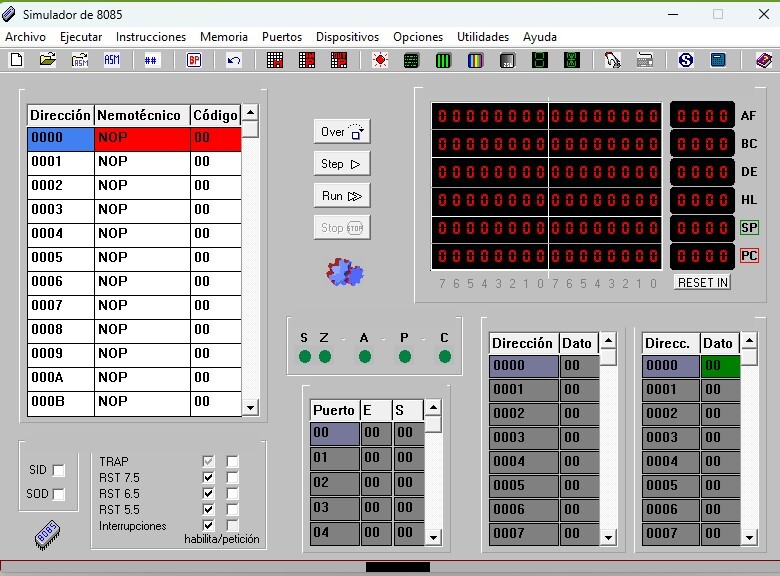780x576 pixels.
Task: Open the OUT ports grid icon
Action: click(x=339, y=60)
